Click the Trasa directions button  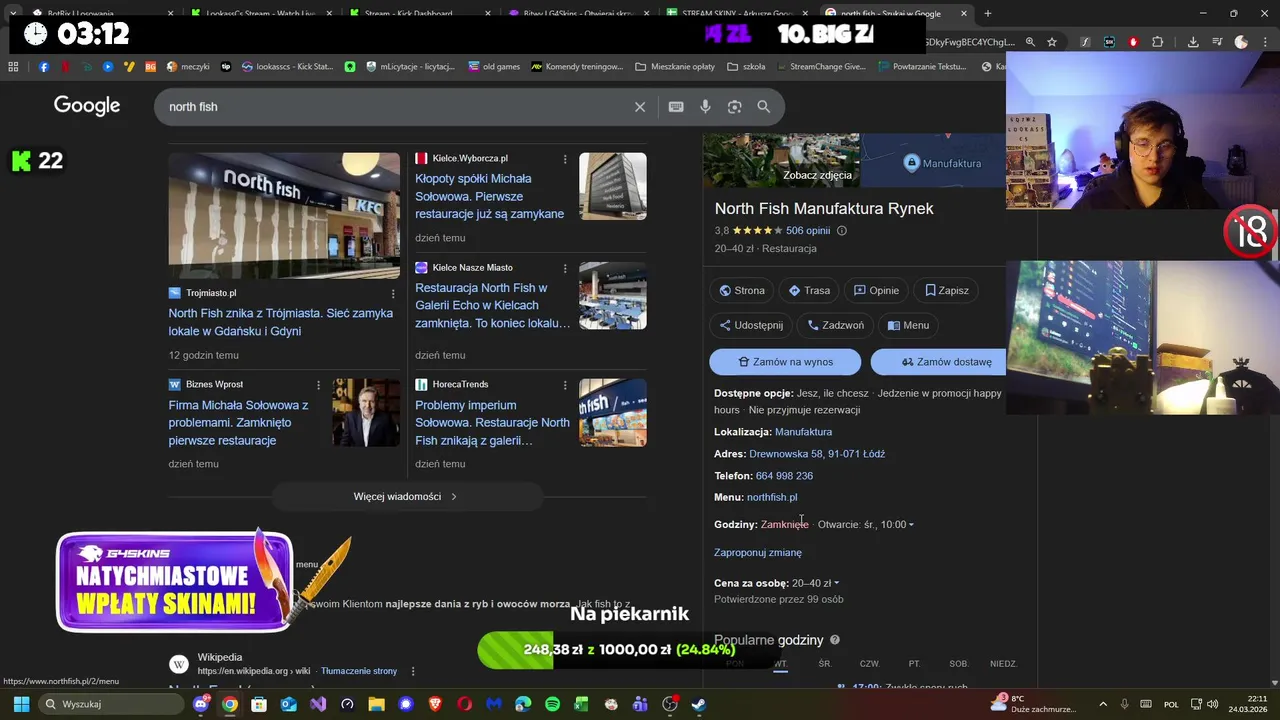[x=809, y=291]
